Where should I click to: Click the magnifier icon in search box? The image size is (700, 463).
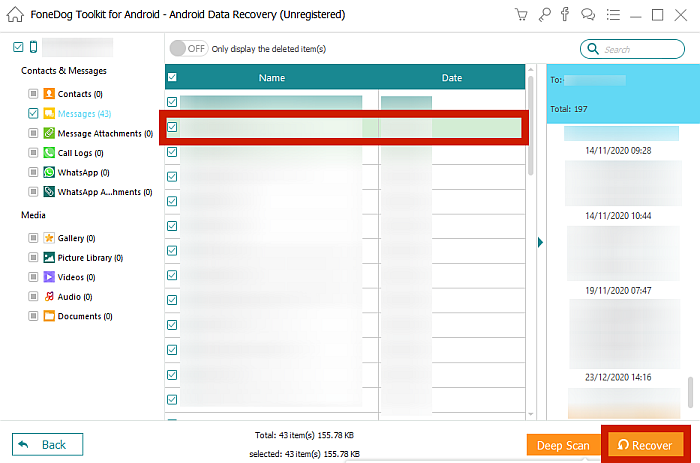(x=593, y=49)
